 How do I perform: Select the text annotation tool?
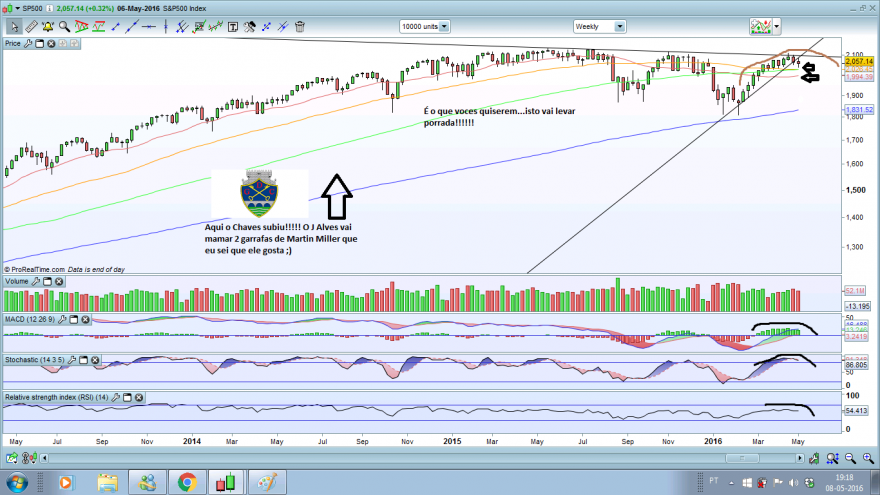click(x=233, y=26)
